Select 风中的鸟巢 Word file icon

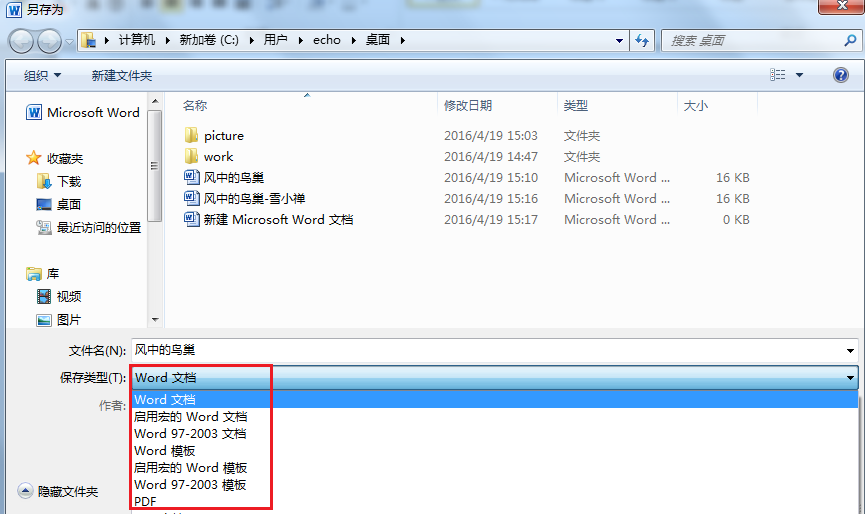(191, 177)
